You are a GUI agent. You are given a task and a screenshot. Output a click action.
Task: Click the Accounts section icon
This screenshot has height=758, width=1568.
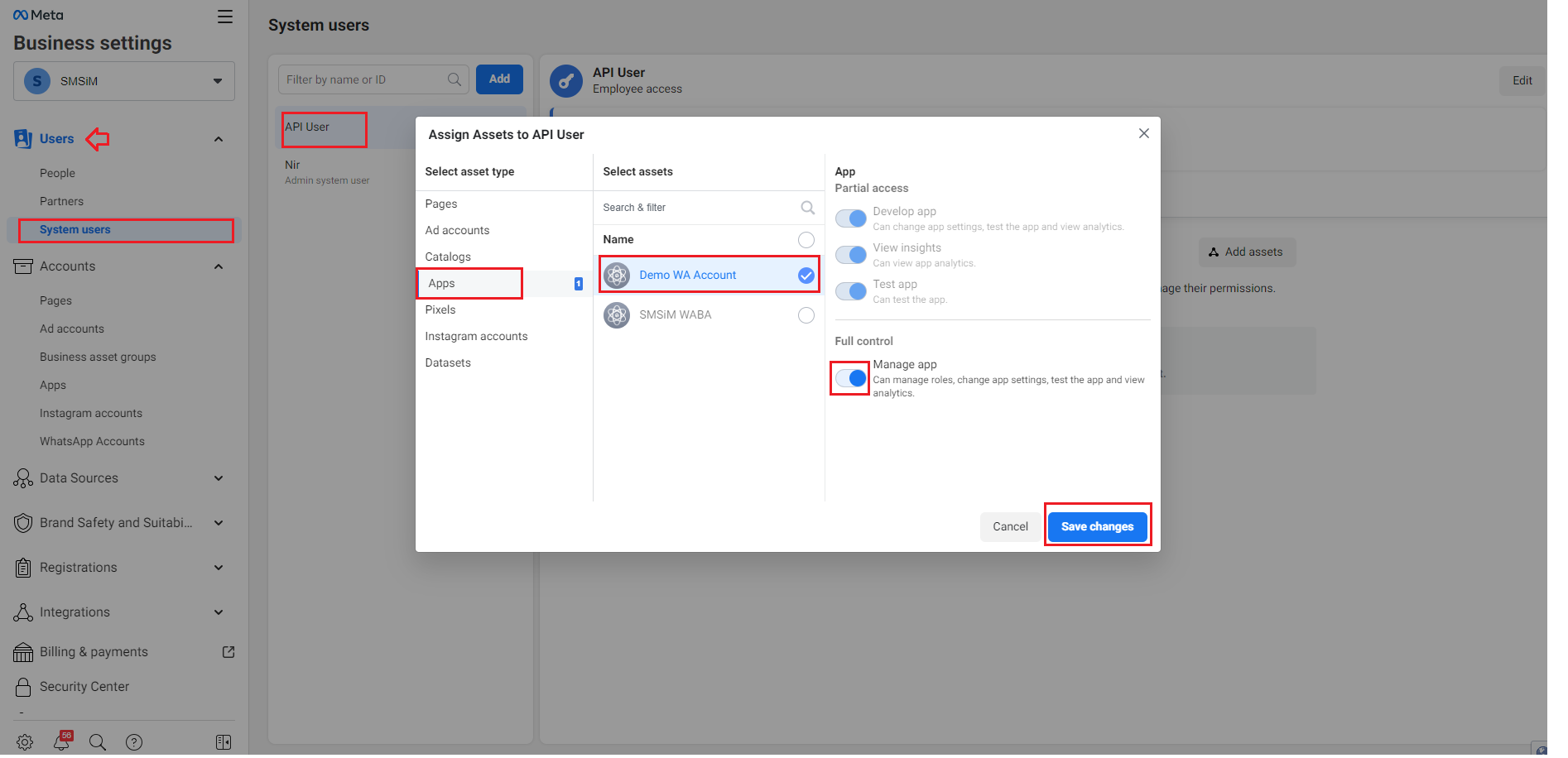point(23,266)
